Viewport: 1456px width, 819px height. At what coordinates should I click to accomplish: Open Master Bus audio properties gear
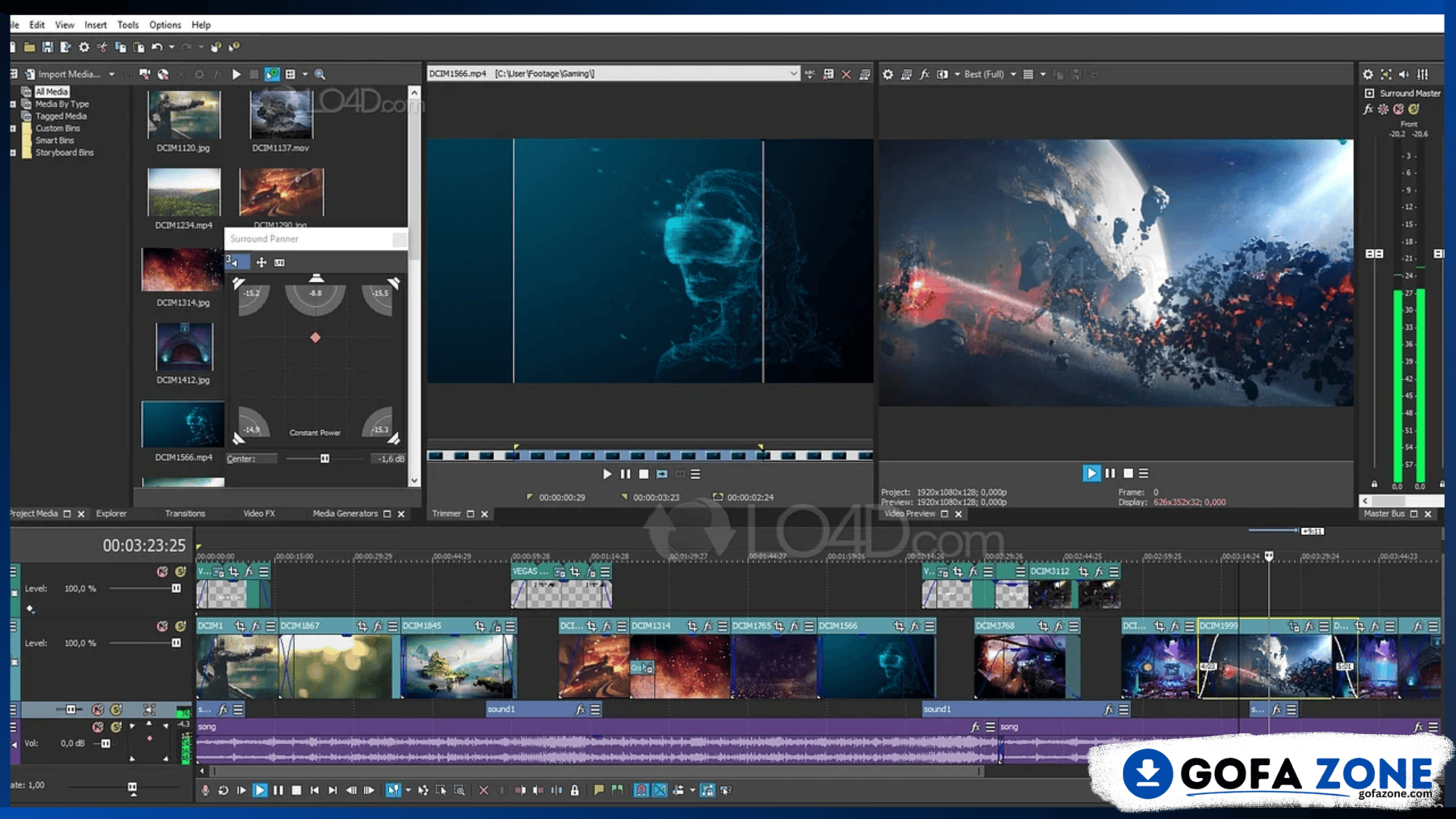[x=1367, y=74]
